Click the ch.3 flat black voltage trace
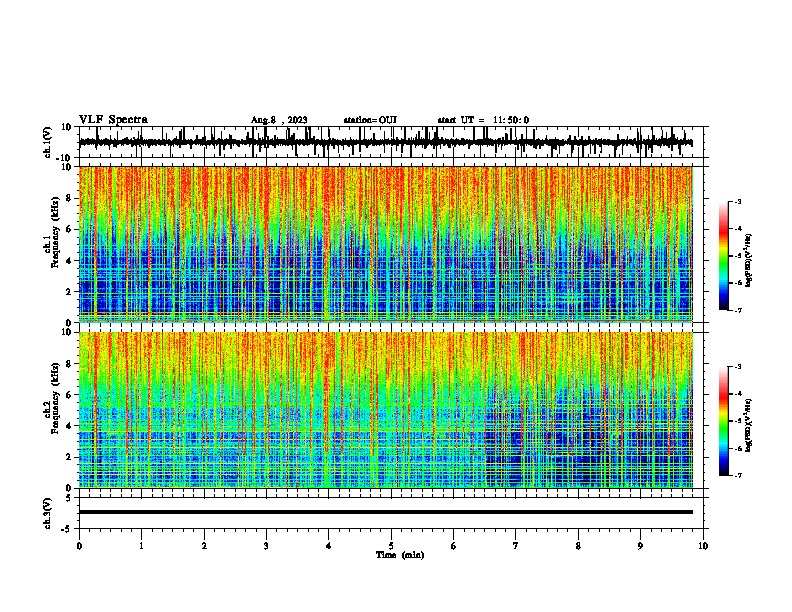792x612 pixels. [385, 512]
